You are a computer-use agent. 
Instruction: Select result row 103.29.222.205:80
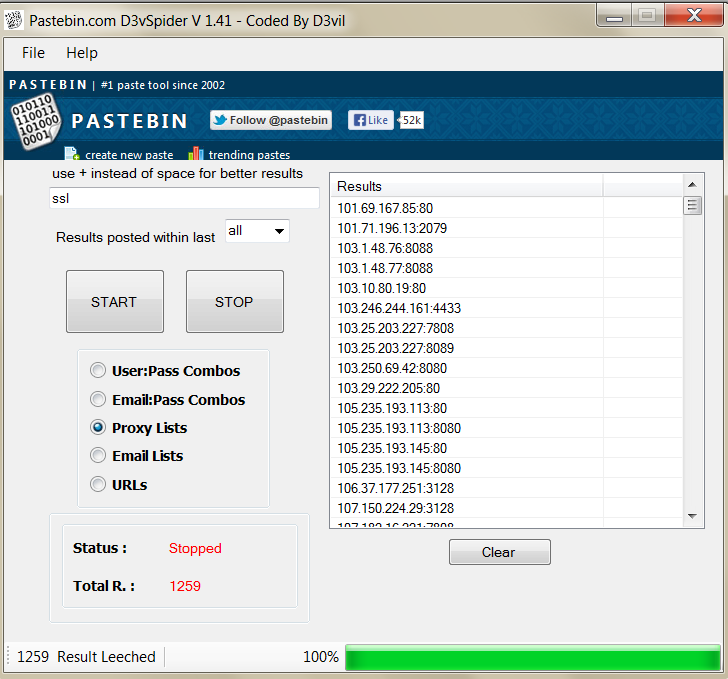507,388
